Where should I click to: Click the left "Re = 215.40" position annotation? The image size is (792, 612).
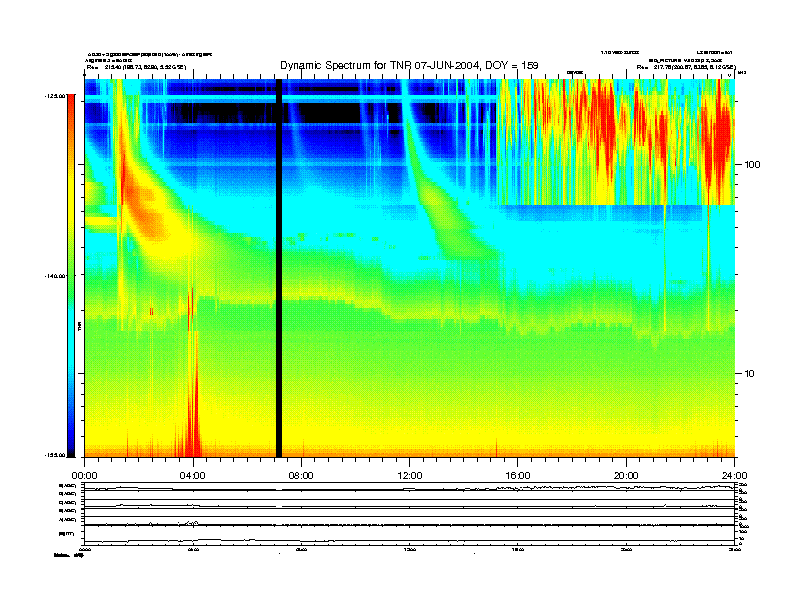[x=136, y=67]
